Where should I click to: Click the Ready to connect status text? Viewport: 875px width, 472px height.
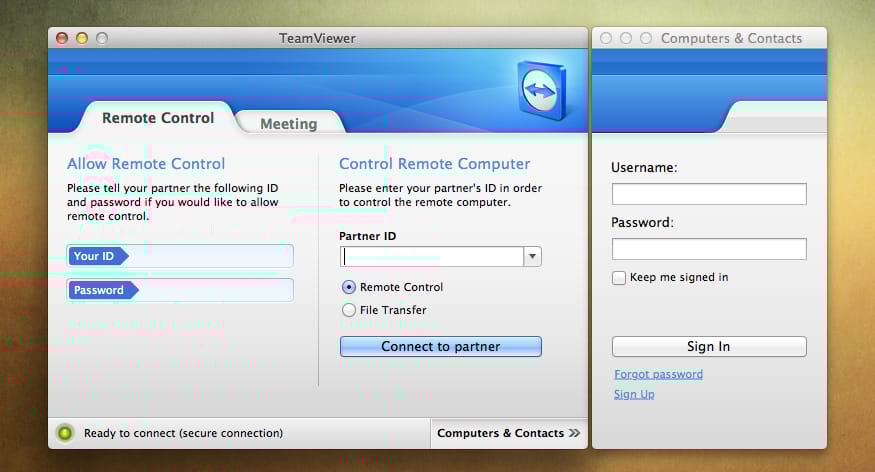(183, 433)
